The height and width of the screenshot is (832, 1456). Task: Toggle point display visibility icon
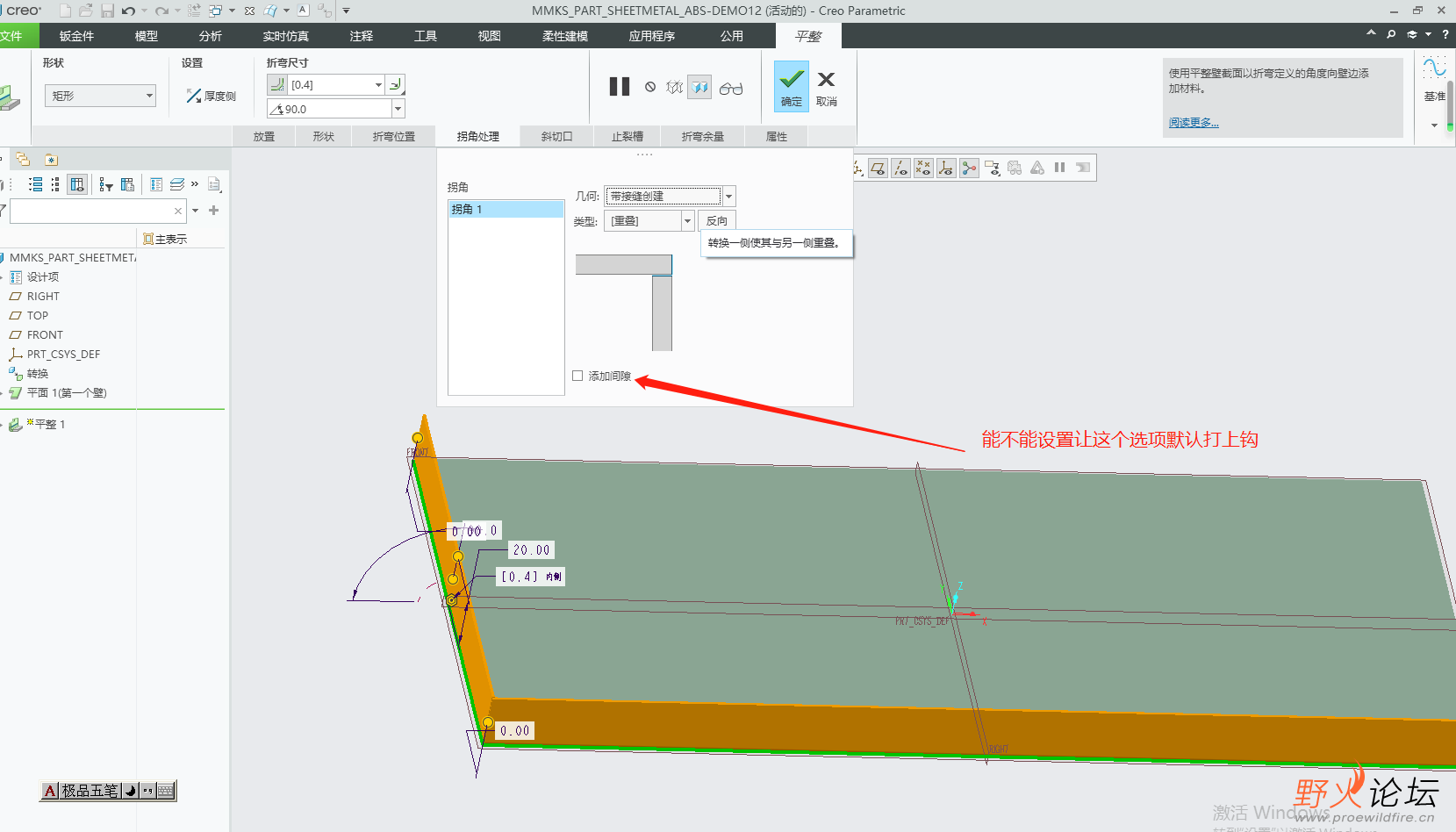coord(923,168)
